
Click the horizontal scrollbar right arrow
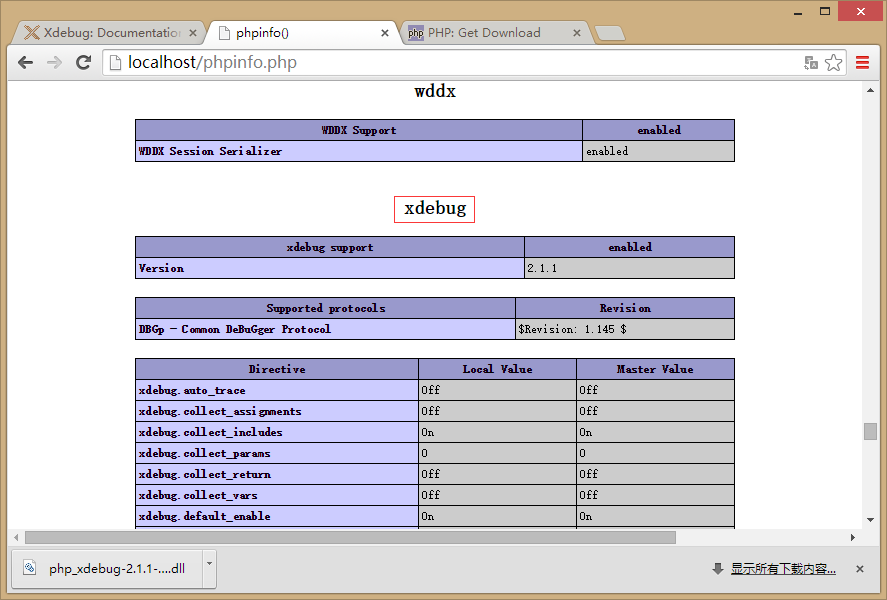853,537
